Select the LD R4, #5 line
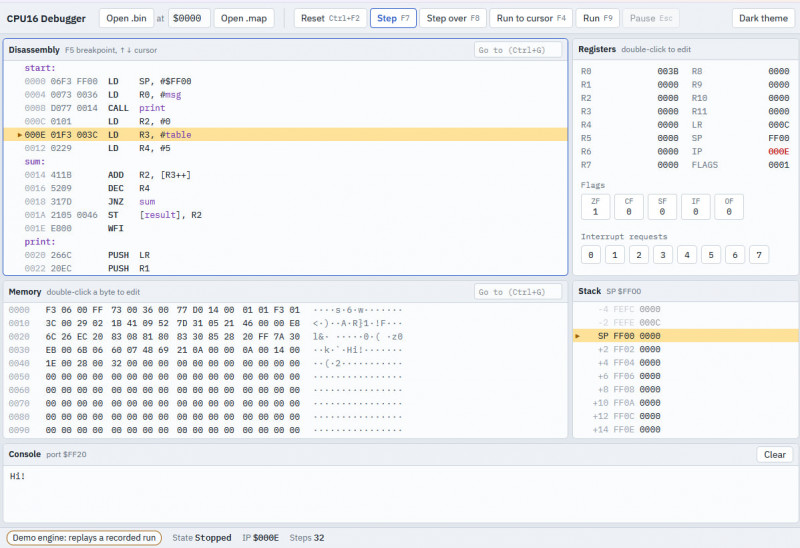 (x=285, y=148)
